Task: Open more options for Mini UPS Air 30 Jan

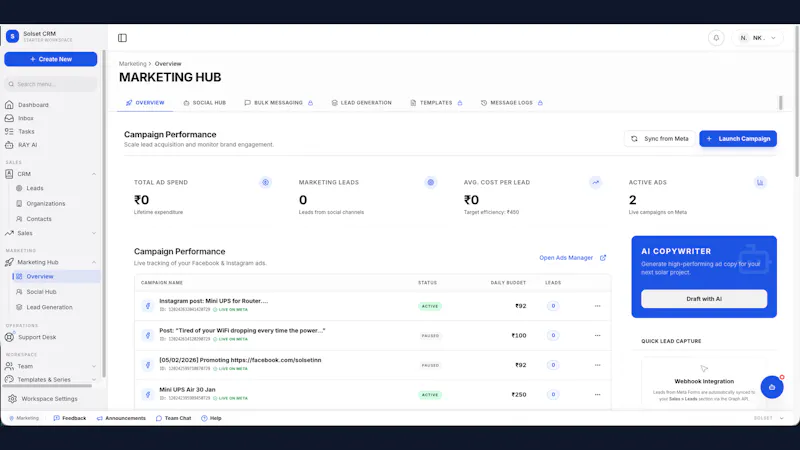Action: (x=597, y=395)
